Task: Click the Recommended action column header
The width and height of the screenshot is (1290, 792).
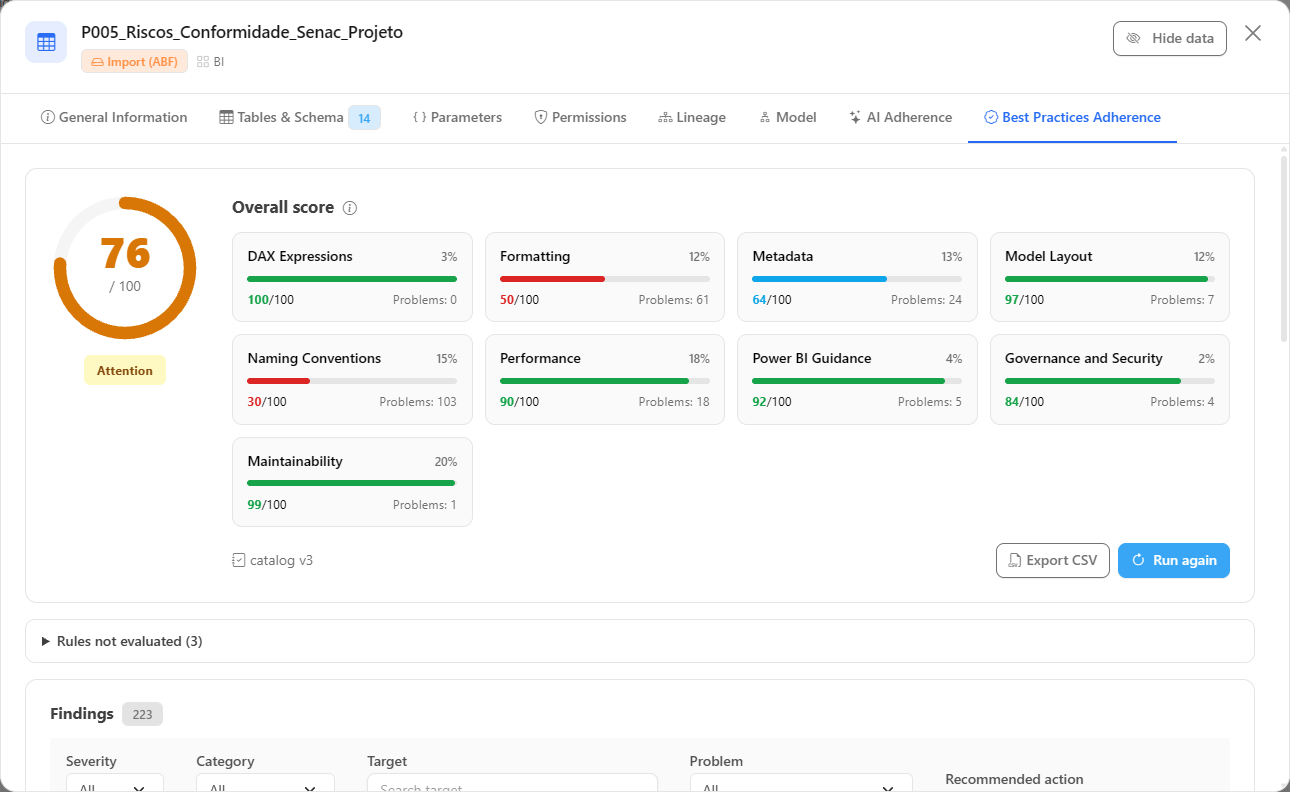Action: tap(1014, 780)
